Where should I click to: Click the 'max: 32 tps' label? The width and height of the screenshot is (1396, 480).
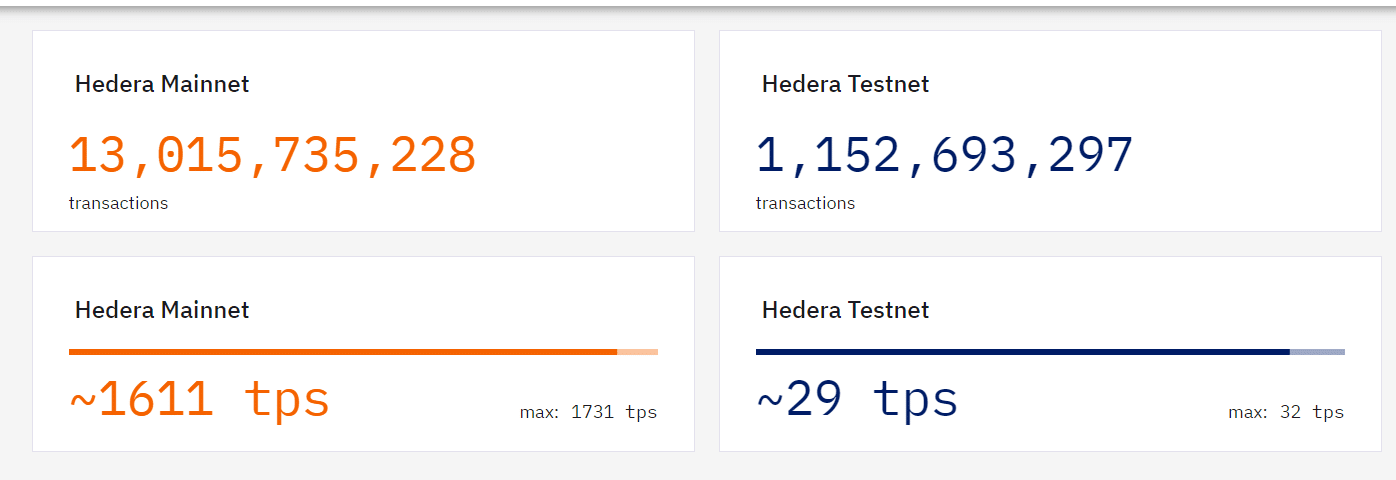point(1286,412)
